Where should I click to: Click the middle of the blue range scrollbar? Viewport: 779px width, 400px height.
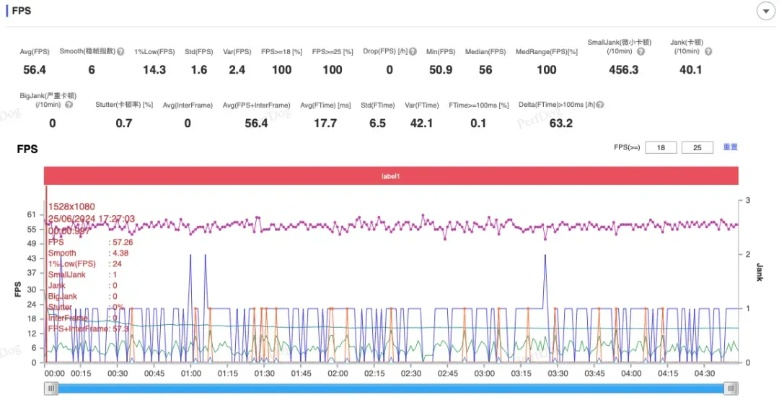390,388
